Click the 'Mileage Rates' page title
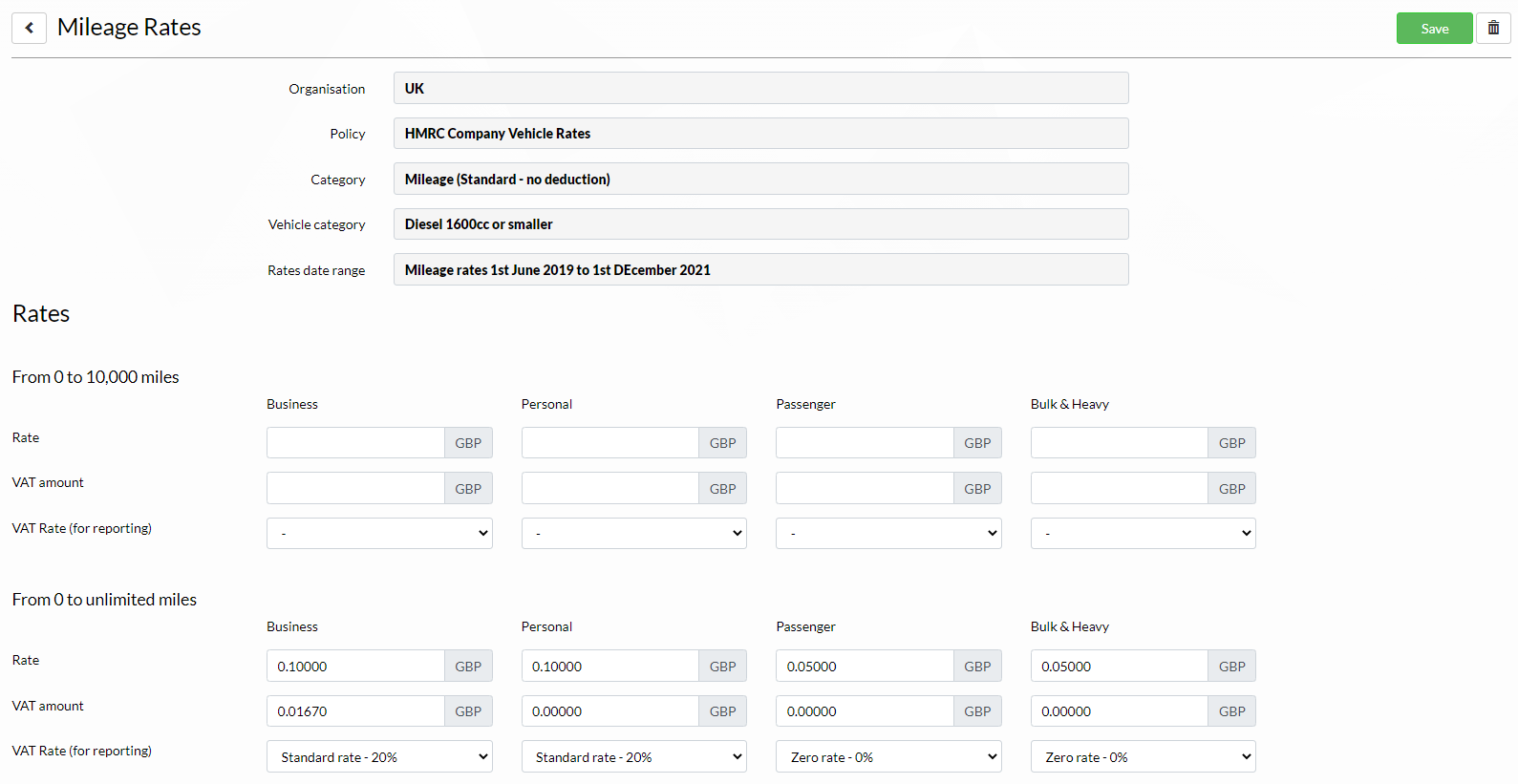 coord(129,27)
